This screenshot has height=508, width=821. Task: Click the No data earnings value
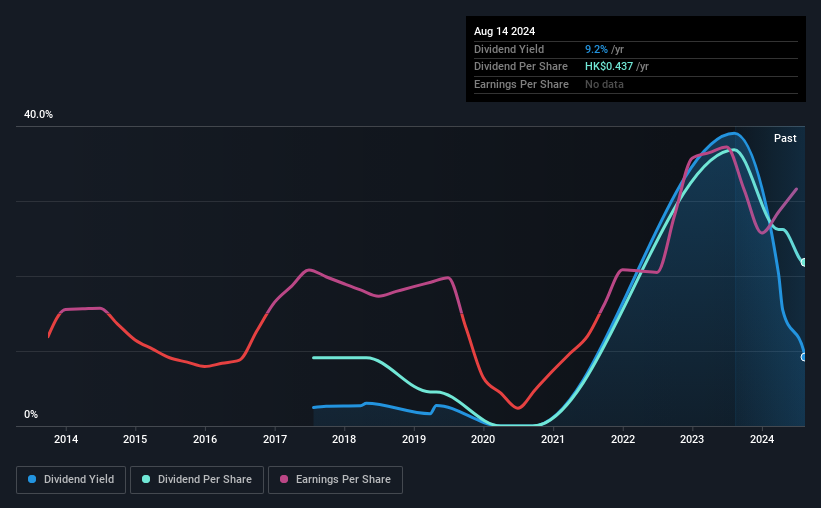(604, 84)
